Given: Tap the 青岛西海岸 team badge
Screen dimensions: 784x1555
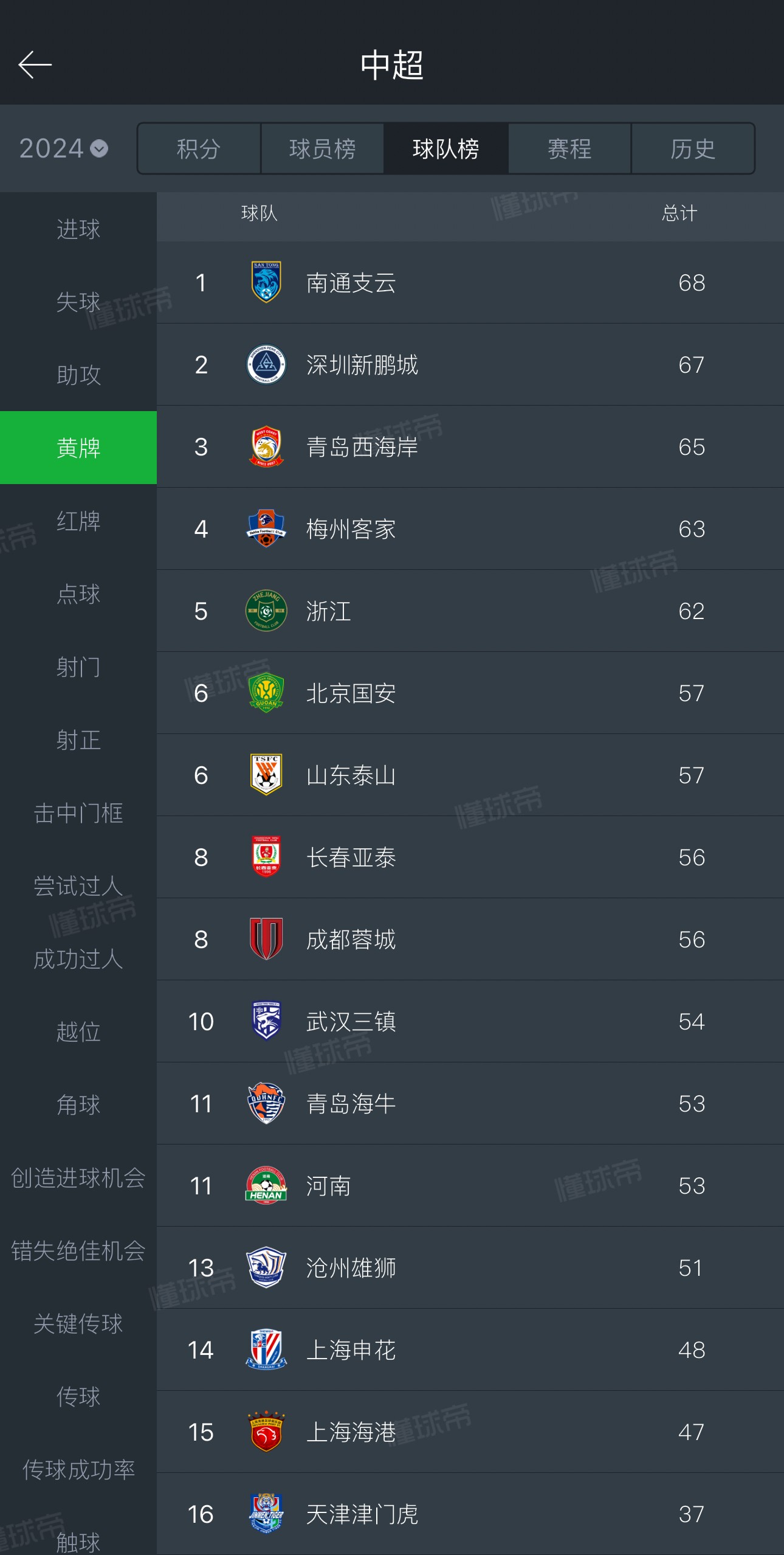Looking at the screenshot, I should click(266, 446).
